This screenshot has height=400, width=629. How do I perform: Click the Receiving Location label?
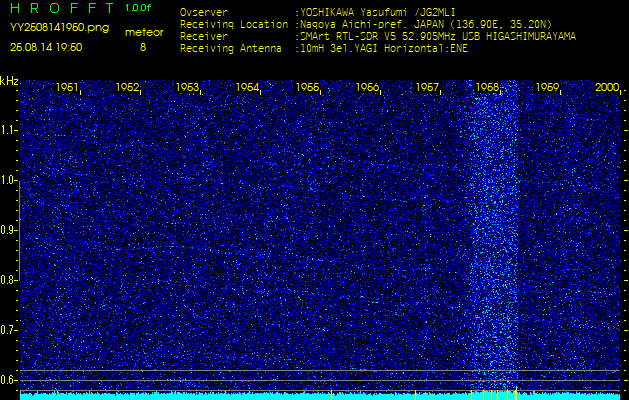(x=234, y=24)
